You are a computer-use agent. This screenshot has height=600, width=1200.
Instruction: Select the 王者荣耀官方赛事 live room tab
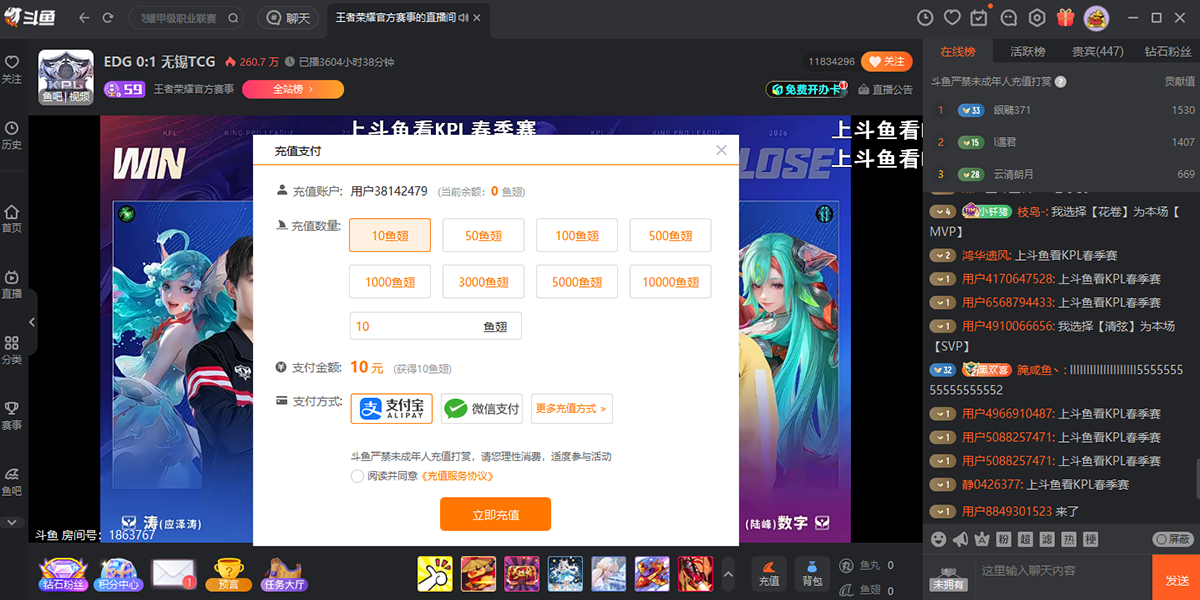click(406, 18)
